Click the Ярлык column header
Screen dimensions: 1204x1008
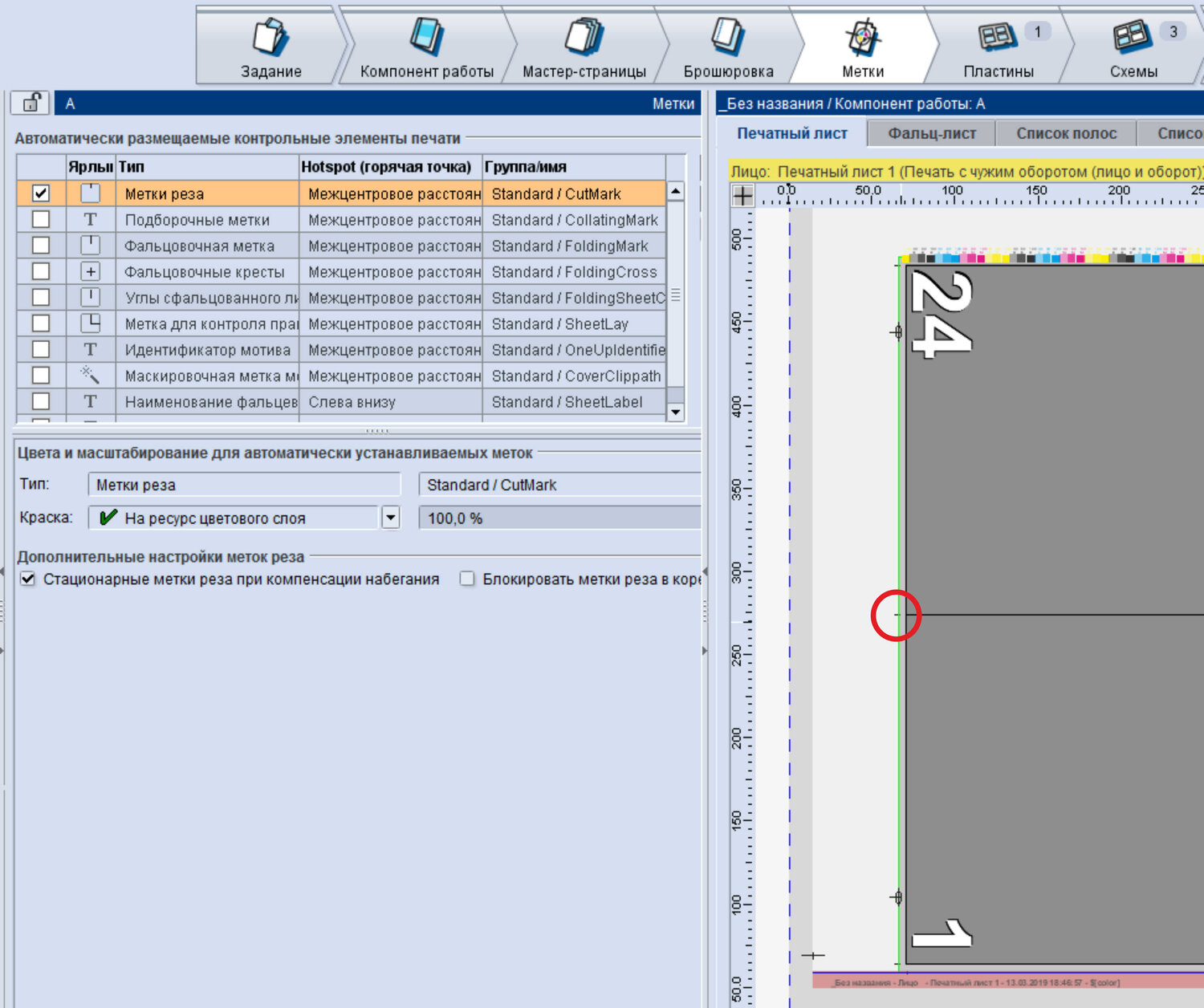90,167
